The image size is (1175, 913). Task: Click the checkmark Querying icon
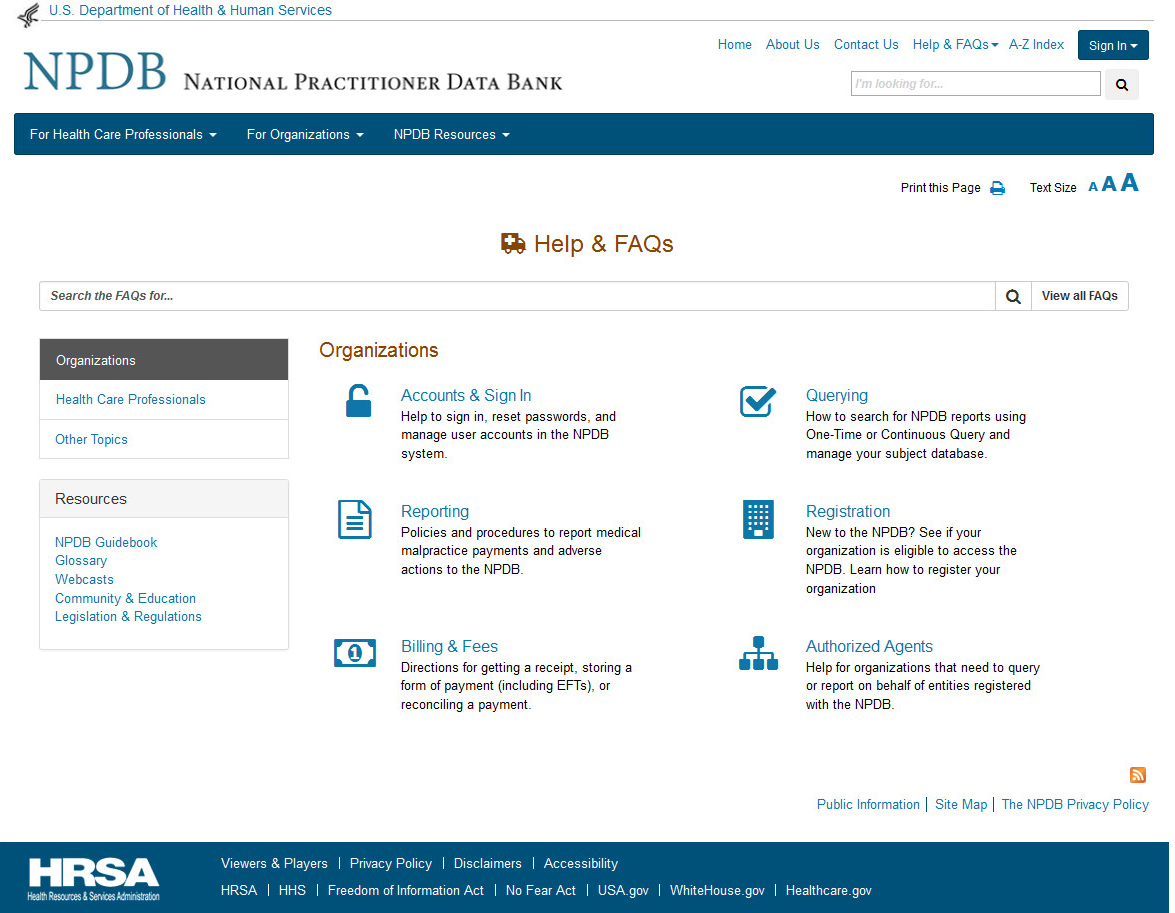pos(758,401)
